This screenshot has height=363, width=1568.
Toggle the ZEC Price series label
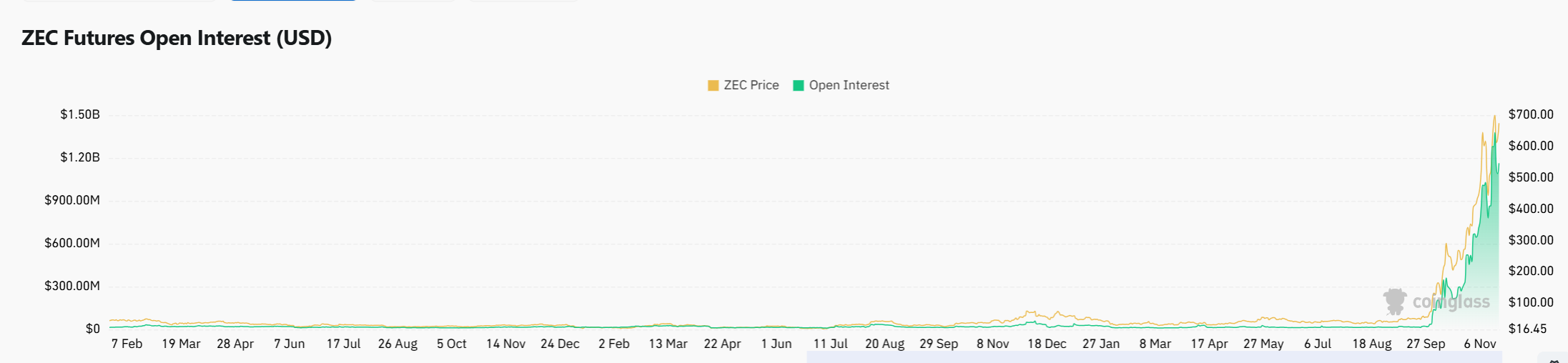[x=751, y=85]
